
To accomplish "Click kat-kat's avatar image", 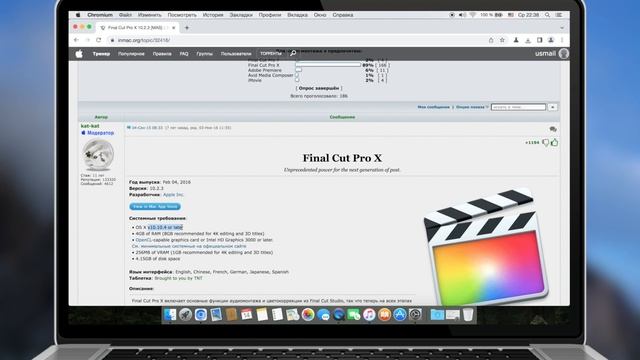I will coord(98,155).
